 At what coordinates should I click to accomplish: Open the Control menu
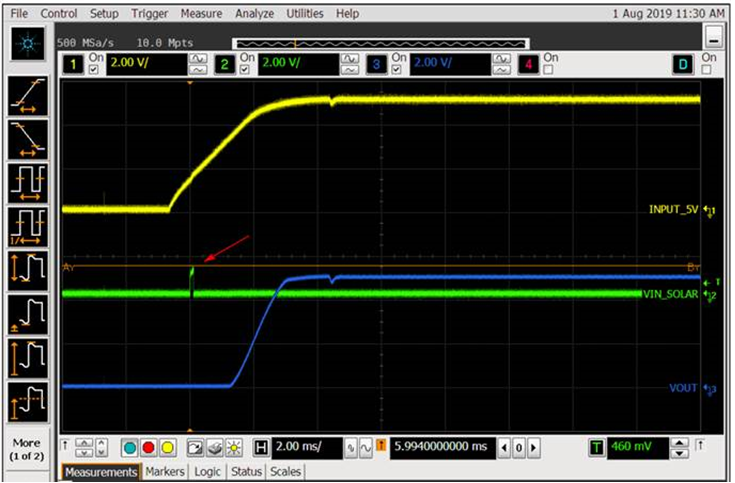point(59,14)
